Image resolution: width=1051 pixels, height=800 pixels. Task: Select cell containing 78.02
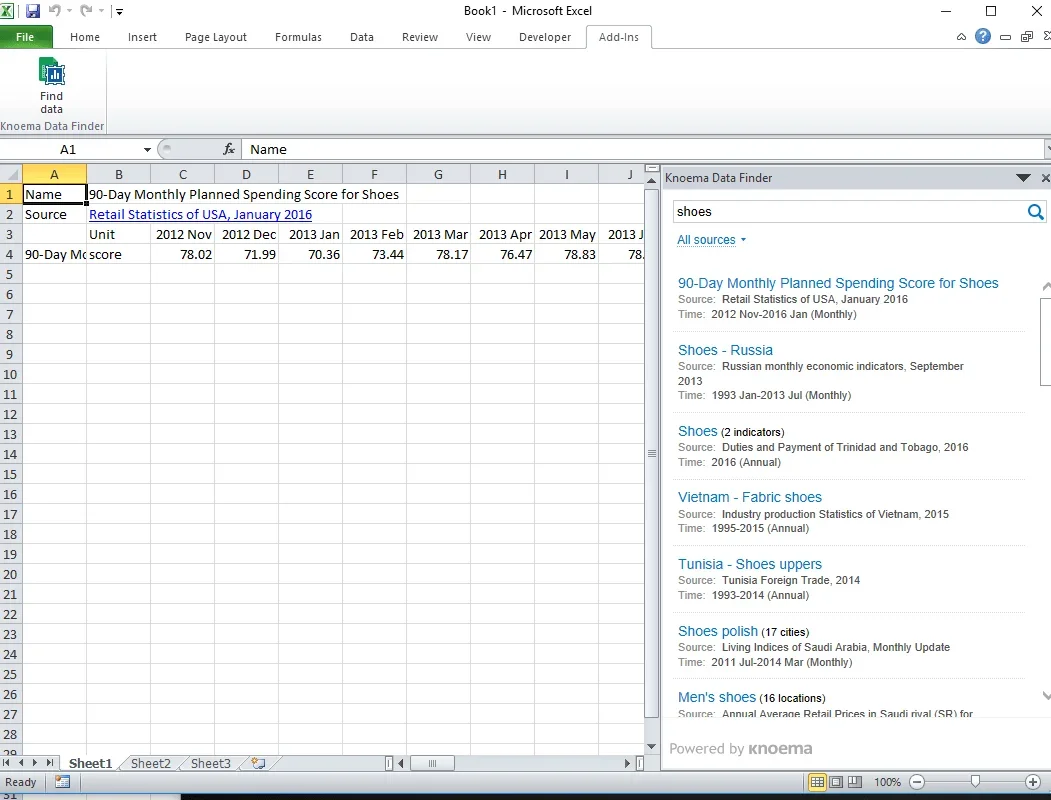coord(182,255)
